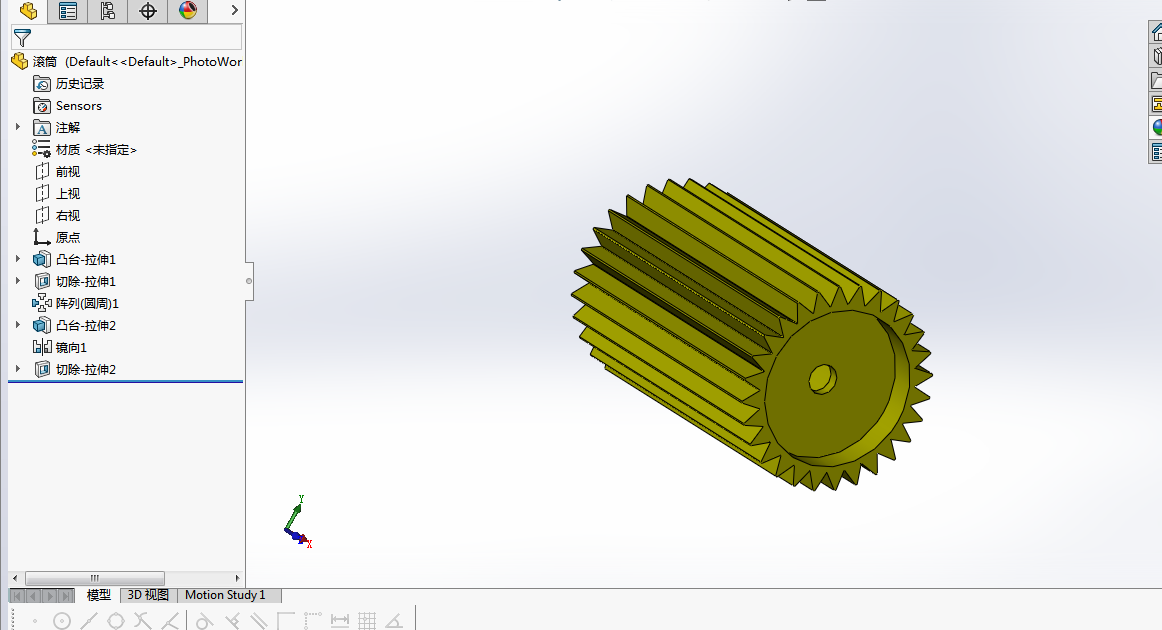The image size is (1162, 630).
Task: Select the 凸台-拉伸2 boss extrude feature
Action: pyautogui.click(x=75, y=325)
